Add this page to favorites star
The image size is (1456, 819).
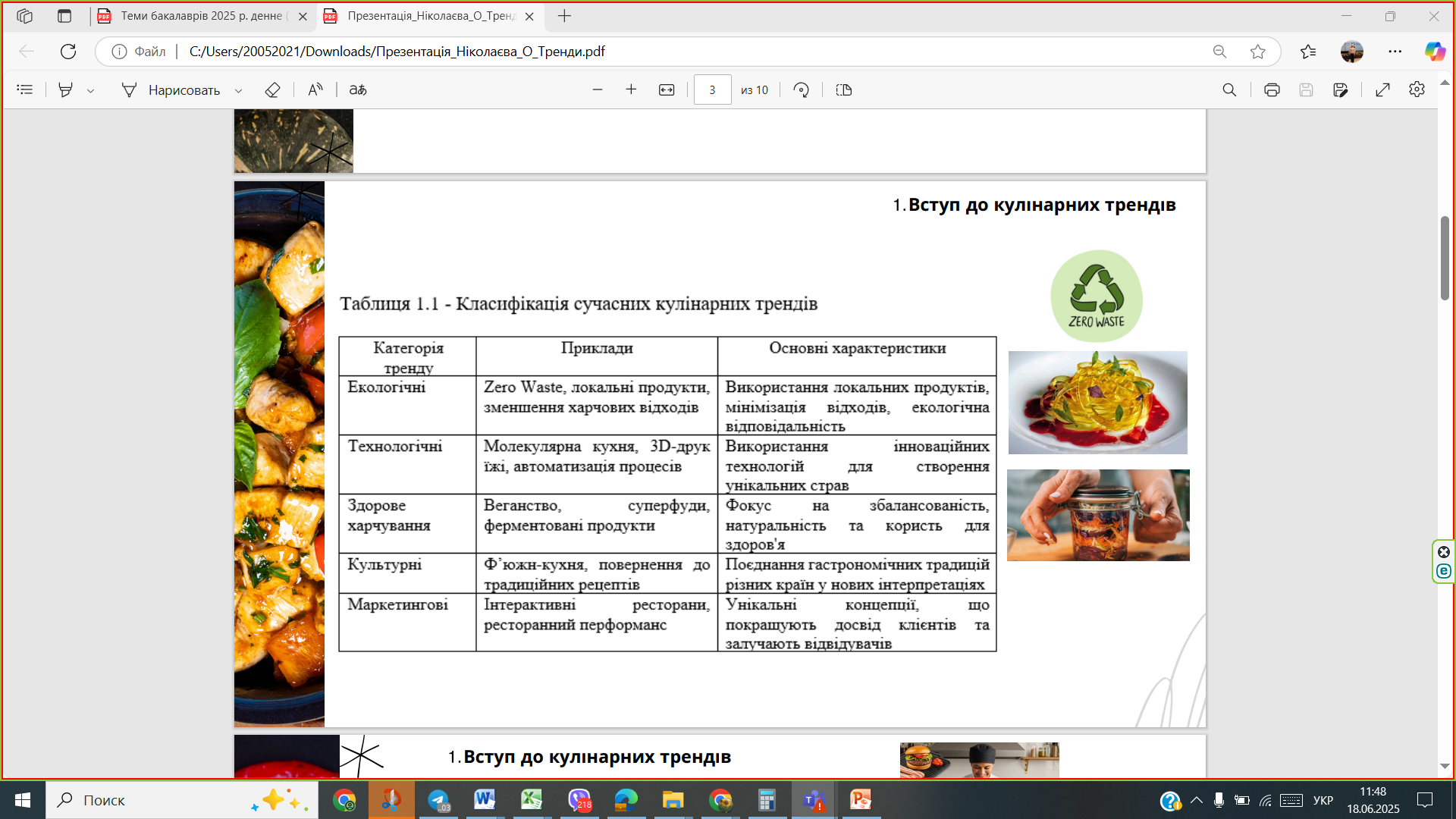point(1258,52)
